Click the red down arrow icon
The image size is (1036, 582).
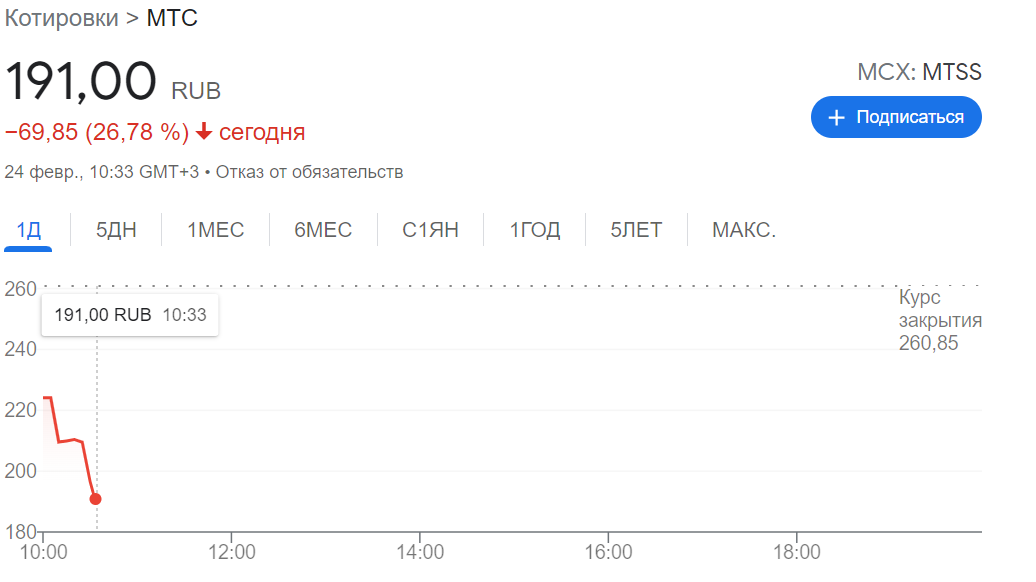pyautogui.click(x=204, y=132)
